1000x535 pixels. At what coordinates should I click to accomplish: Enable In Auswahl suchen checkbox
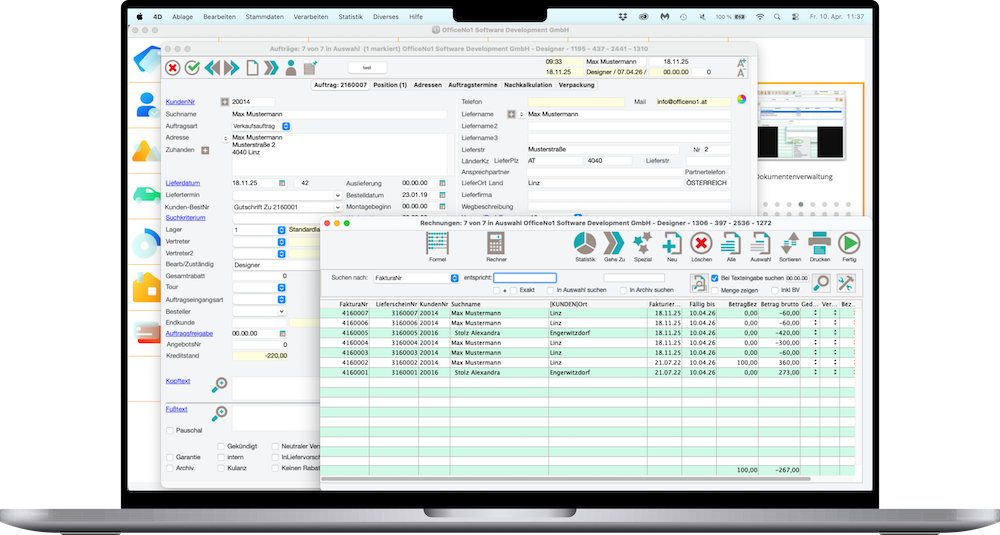(550, 290)
